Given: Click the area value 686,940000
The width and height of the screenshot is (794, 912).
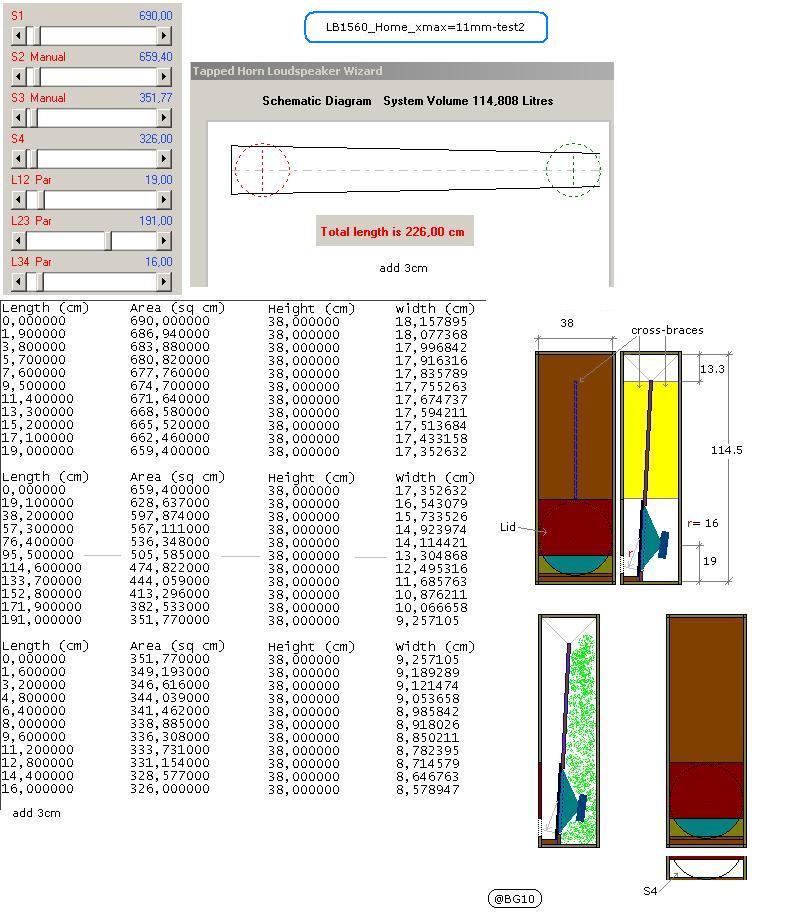Looking at the screenshot, I should (170, 334).
